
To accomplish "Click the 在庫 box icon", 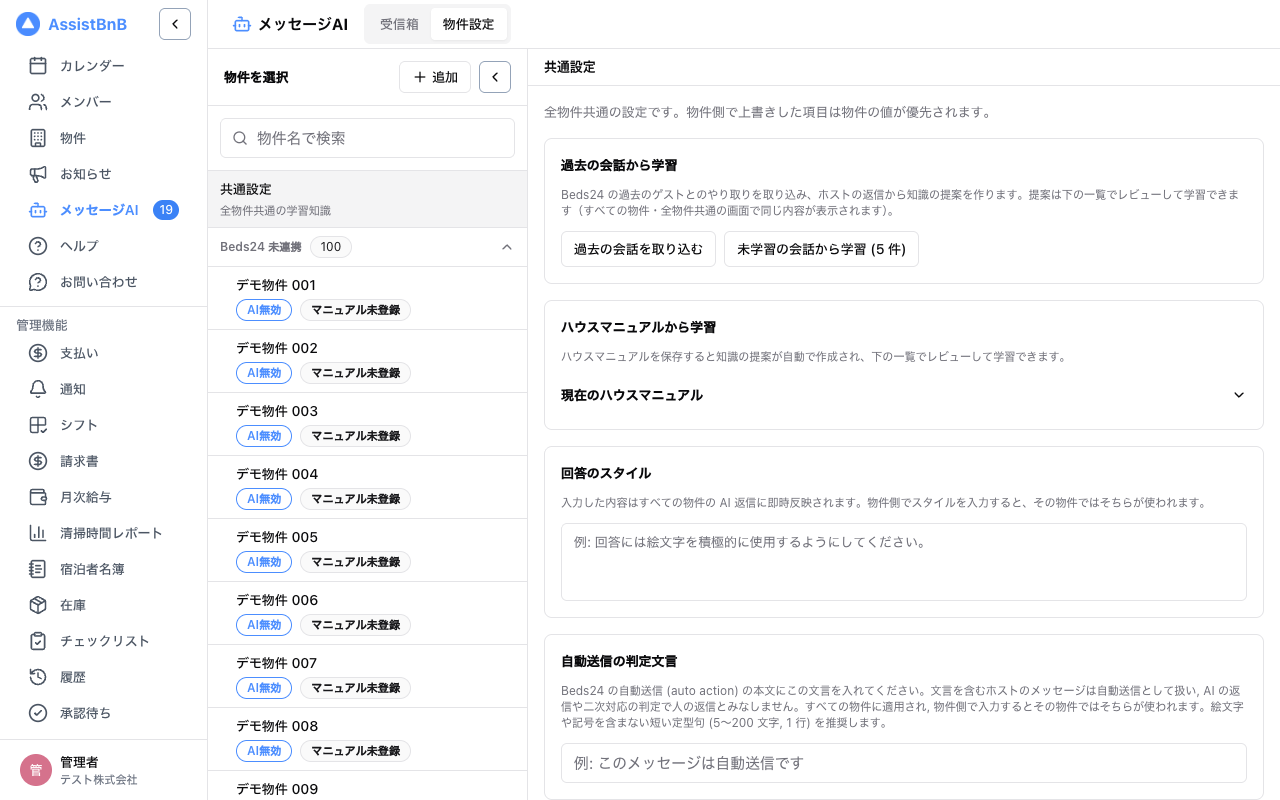I will click(38, 605).
